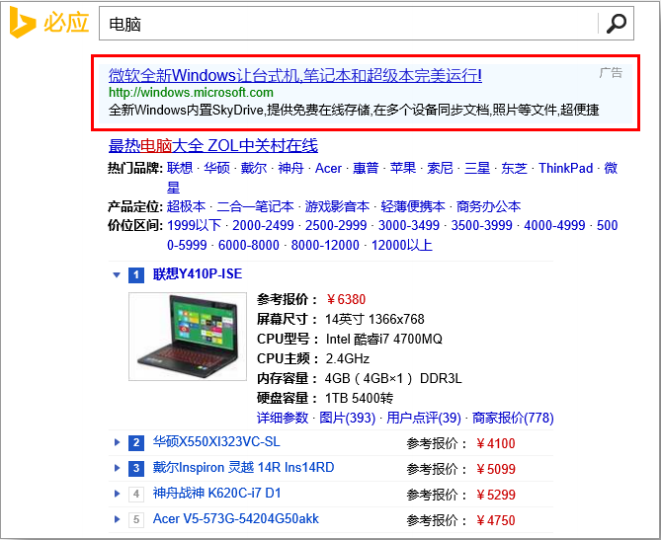The height and width of the screenshot is (540, 661).
Task: Click the ¥5299 price
Action: click(x=496, y=495)
